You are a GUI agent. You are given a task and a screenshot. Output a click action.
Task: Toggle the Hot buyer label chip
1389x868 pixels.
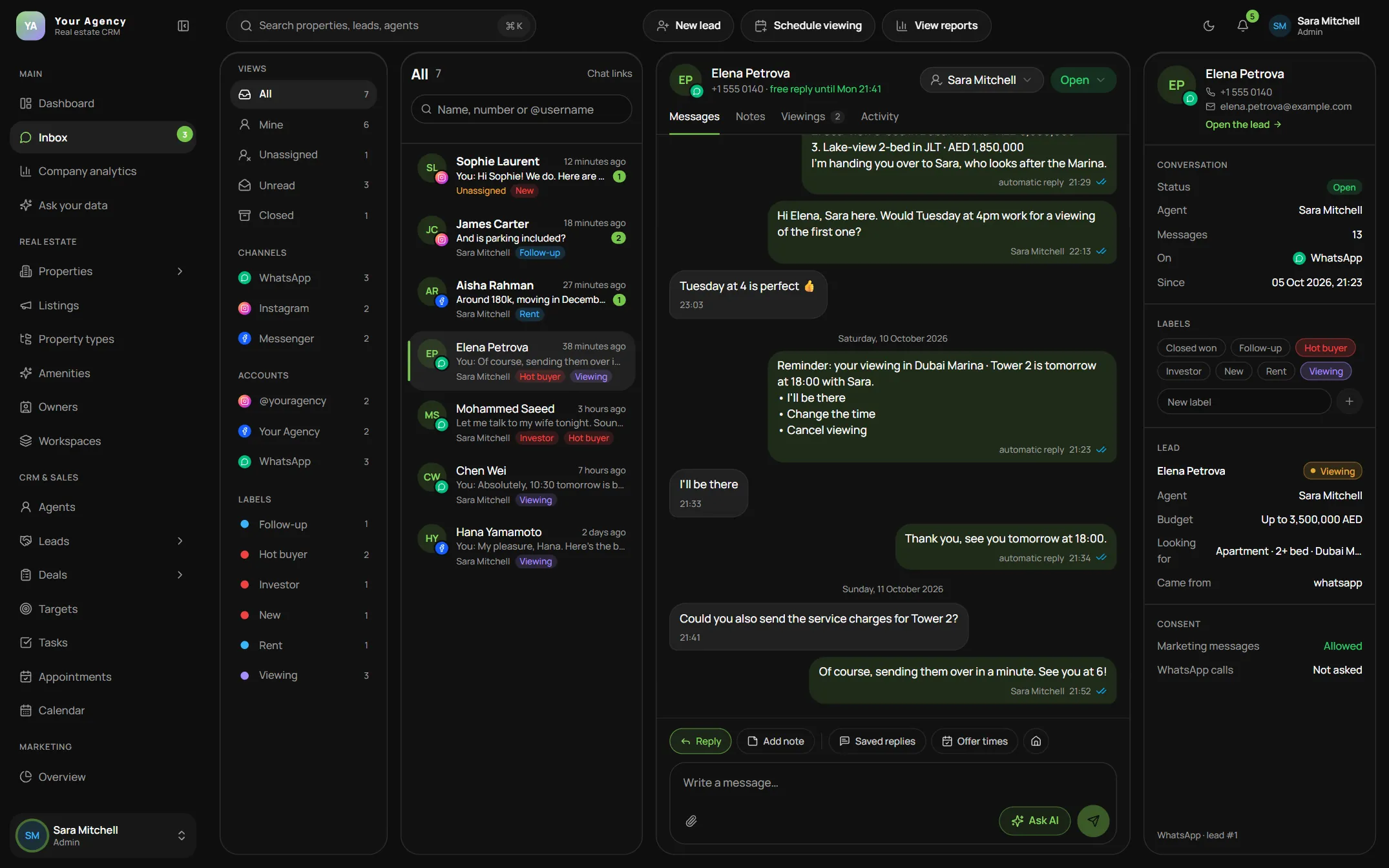[1325, 348]
